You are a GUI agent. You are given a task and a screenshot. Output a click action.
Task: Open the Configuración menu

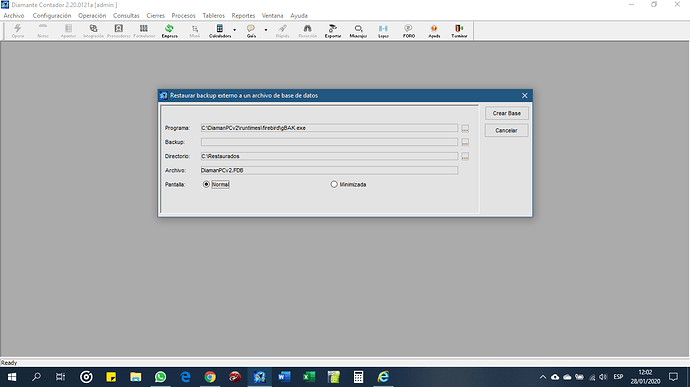pyautogui.click(x=52, y=15)
